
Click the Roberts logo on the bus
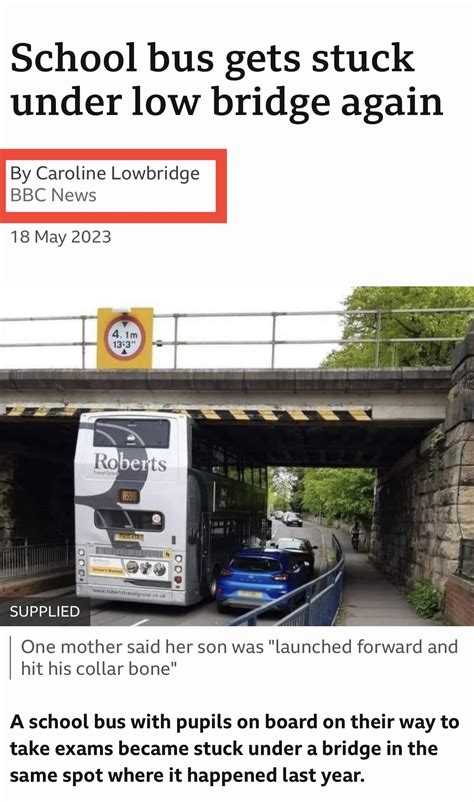[x=130, y=462]
